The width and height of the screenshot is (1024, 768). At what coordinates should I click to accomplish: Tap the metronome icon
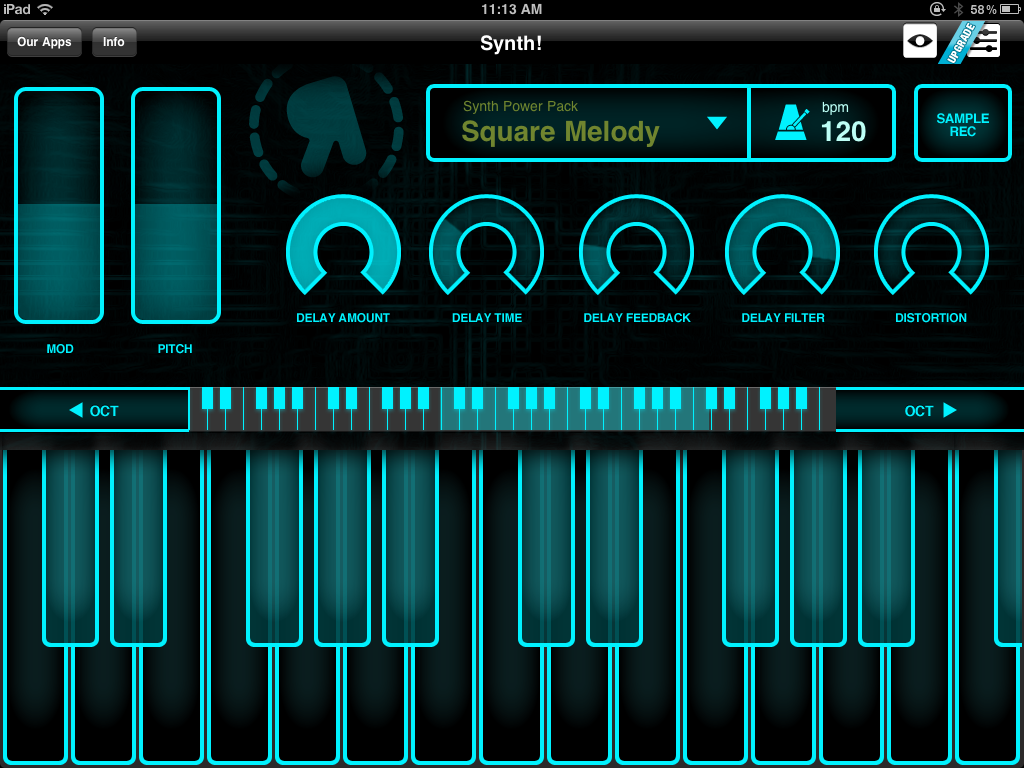click(792, 124)
